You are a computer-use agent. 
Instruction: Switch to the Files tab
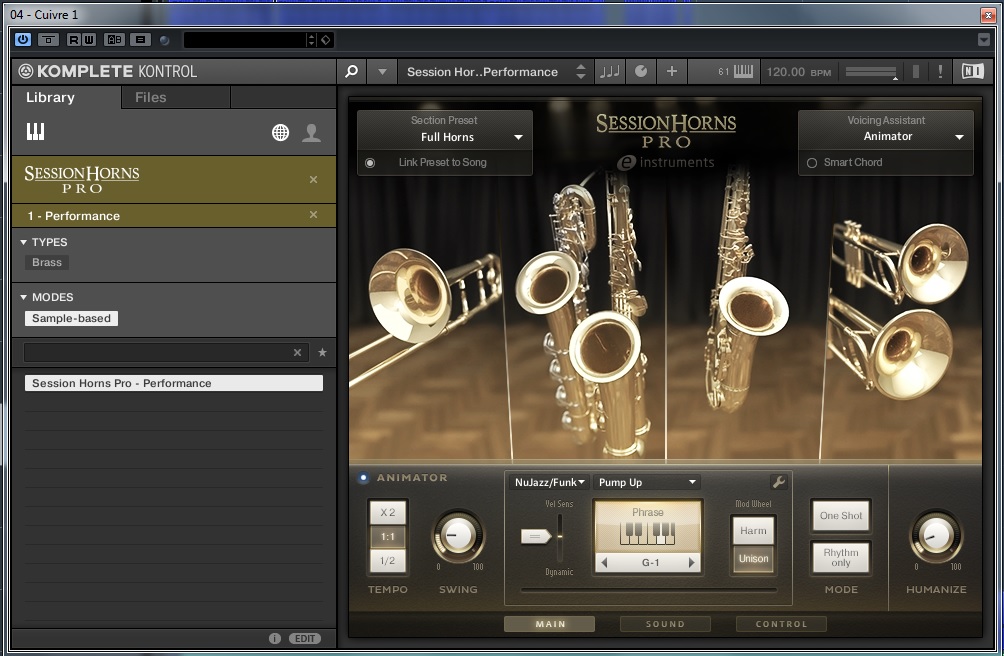[x=151, y=97]
